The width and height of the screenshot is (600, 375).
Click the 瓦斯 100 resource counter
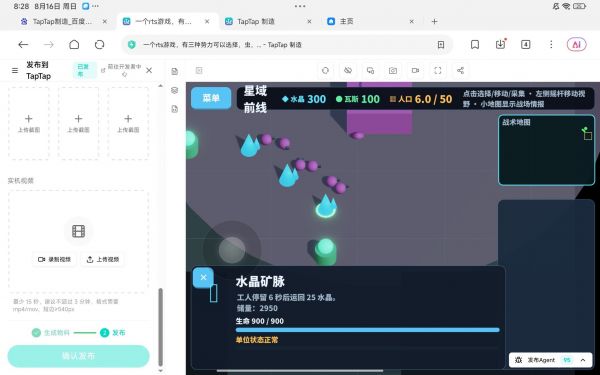358,99
